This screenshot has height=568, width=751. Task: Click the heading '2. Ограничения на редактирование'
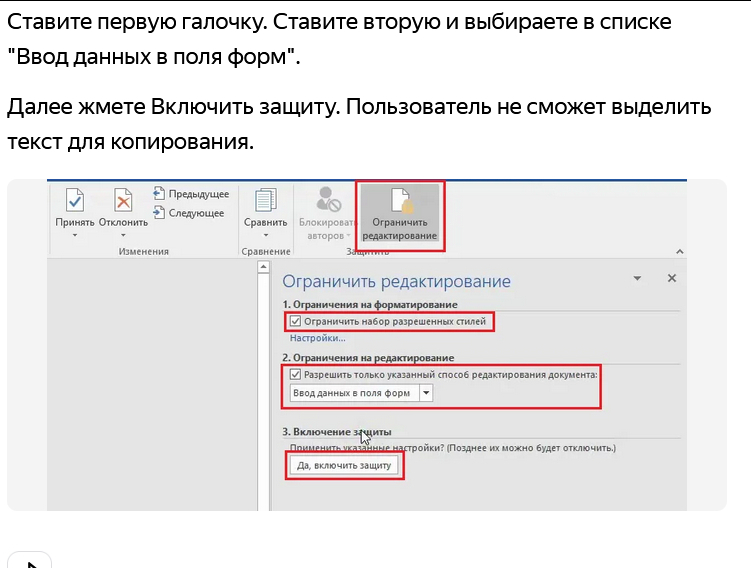368,358
